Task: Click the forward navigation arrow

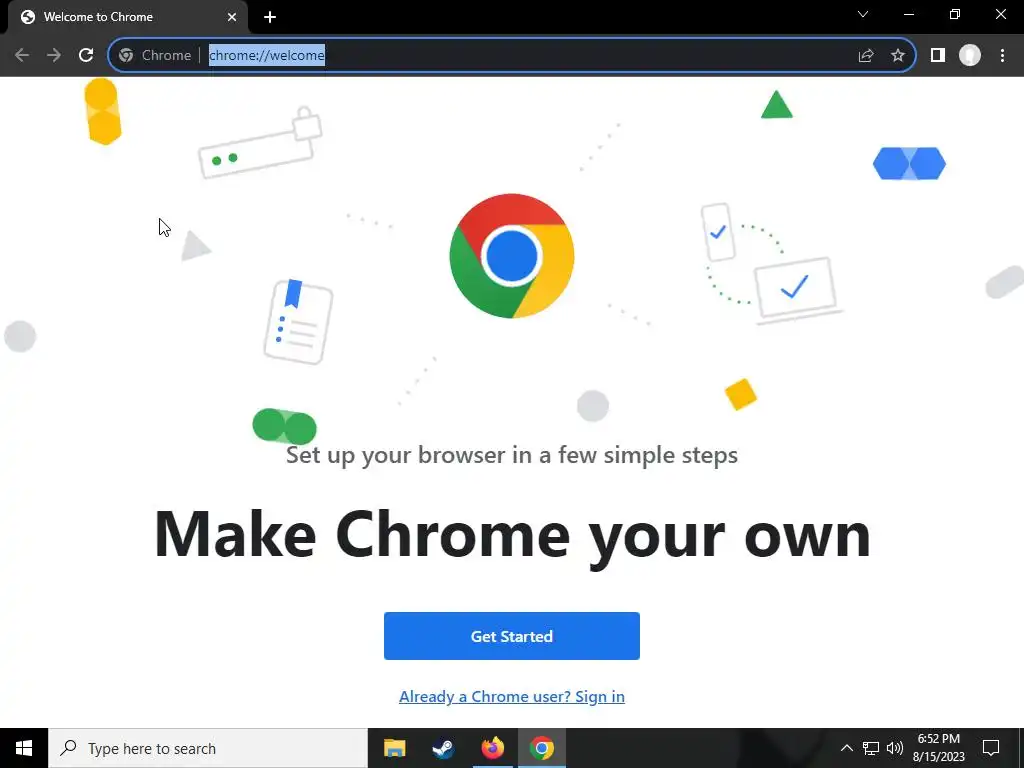Action: pos(54,56)
